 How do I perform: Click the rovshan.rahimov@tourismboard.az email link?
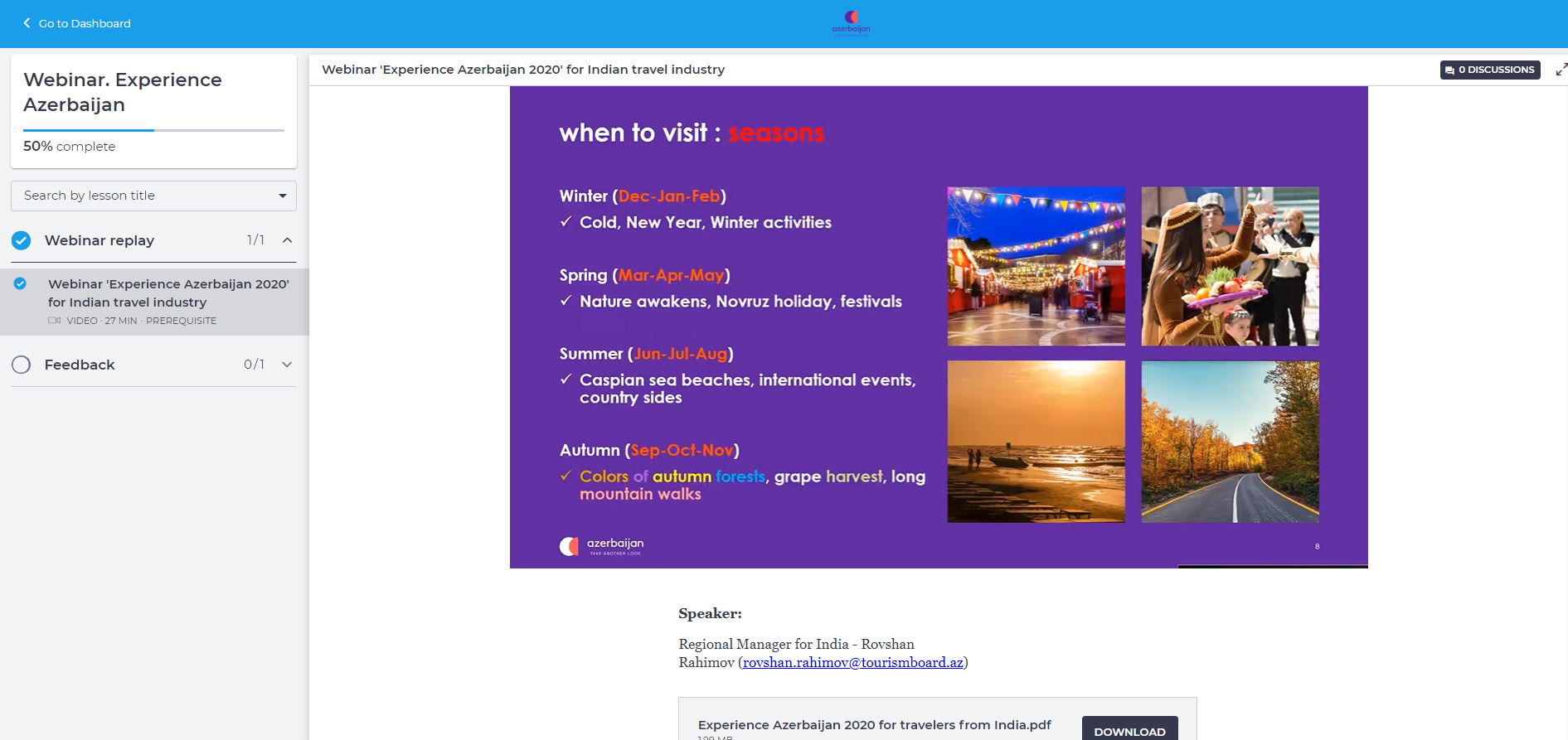pyautogui.click(x=853, y=662)
